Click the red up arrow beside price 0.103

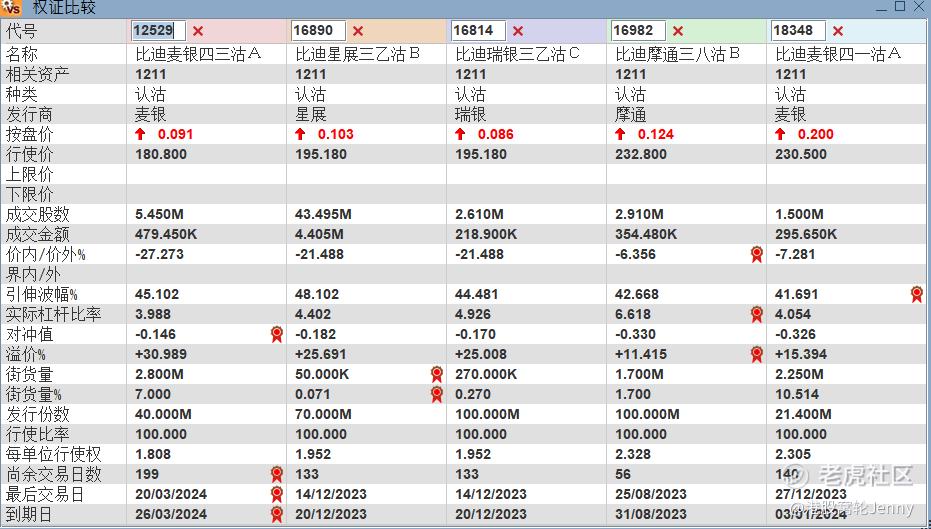pos(300,134)
